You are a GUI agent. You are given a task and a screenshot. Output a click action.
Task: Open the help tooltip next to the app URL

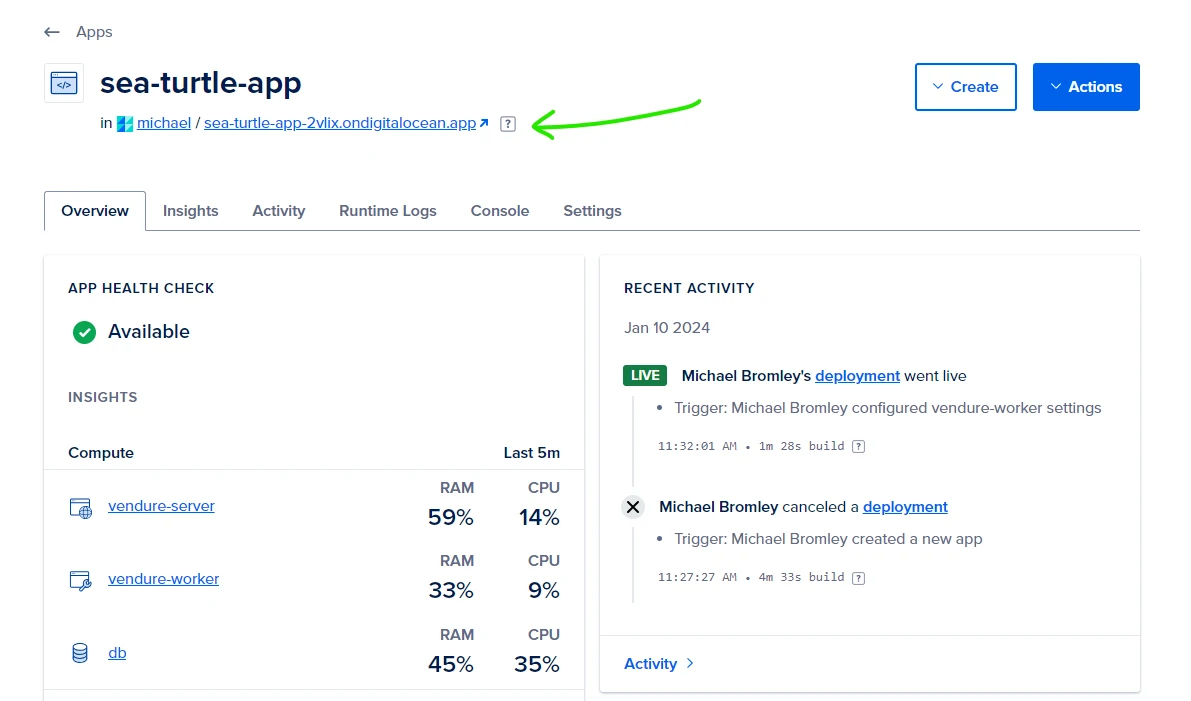[x=508, y=123]
